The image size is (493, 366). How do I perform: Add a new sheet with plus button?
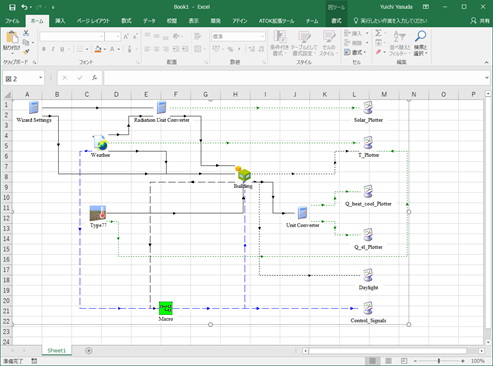[89, 351]
